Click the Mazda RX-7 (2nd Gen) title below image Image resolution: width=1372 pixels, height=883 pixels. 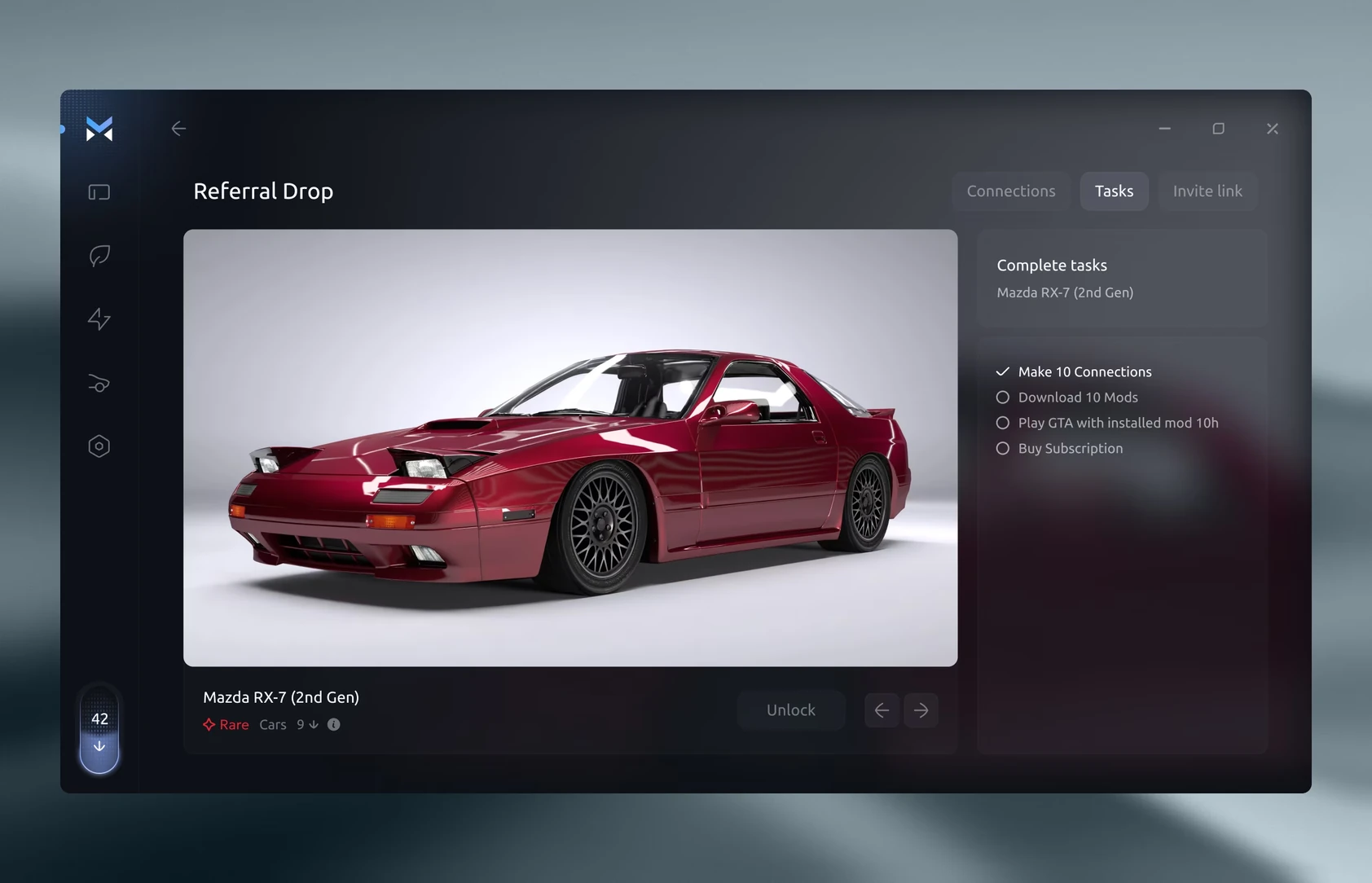[281, 697]
